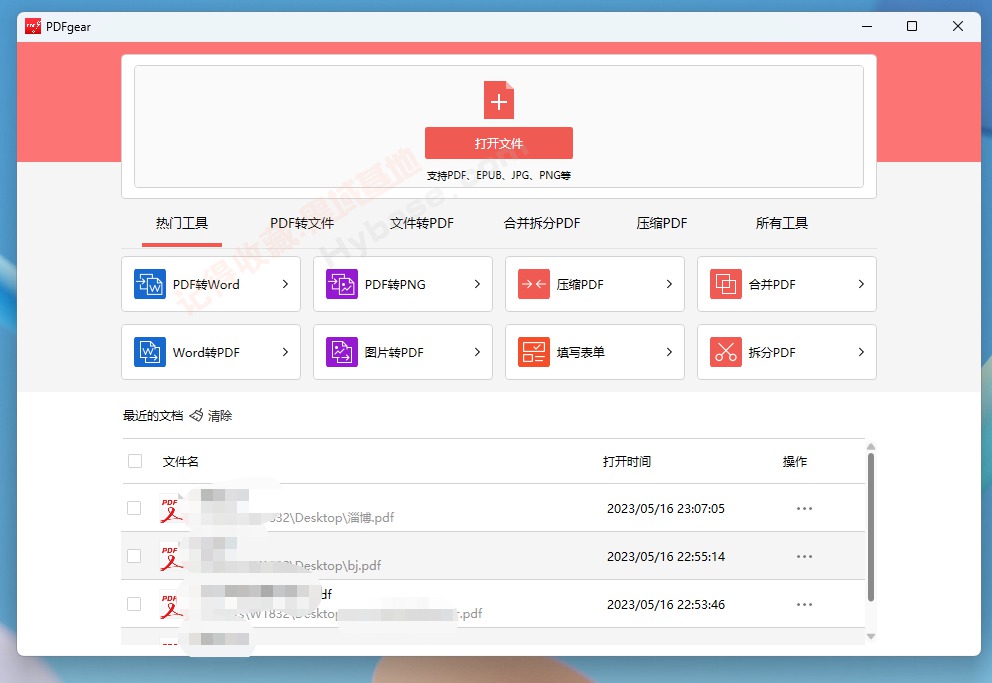Click the PDF转Word tool icon
This screenshot has width=992, height=683.
[x=150, y=284]
